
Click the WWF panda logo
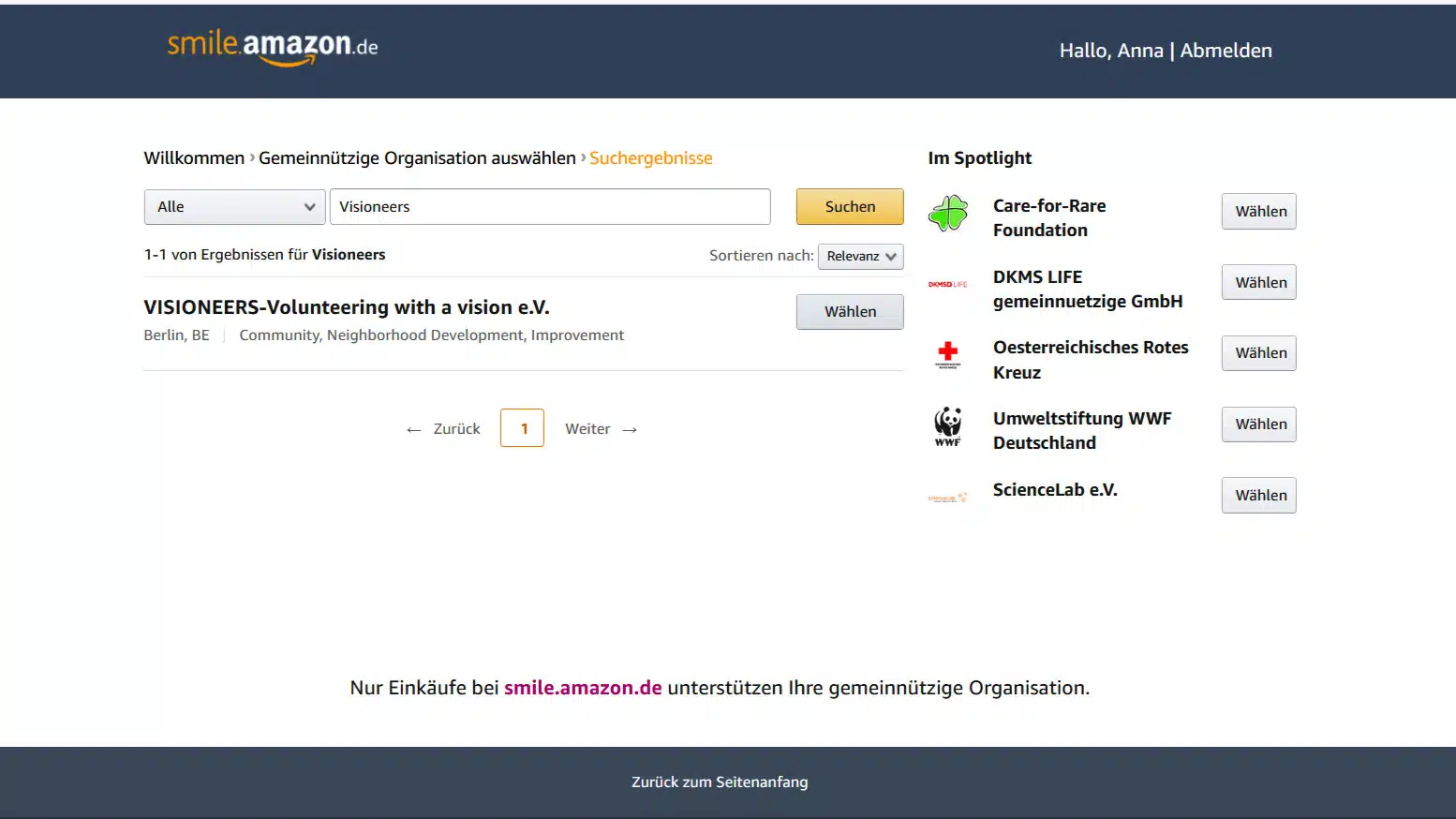[947, 426]
